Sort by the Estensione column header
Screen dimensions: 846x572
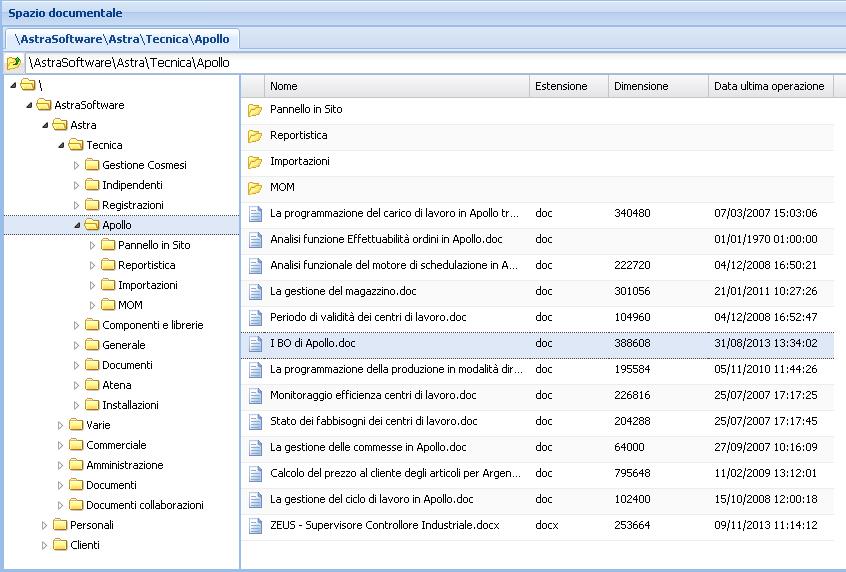coord(569,86)
